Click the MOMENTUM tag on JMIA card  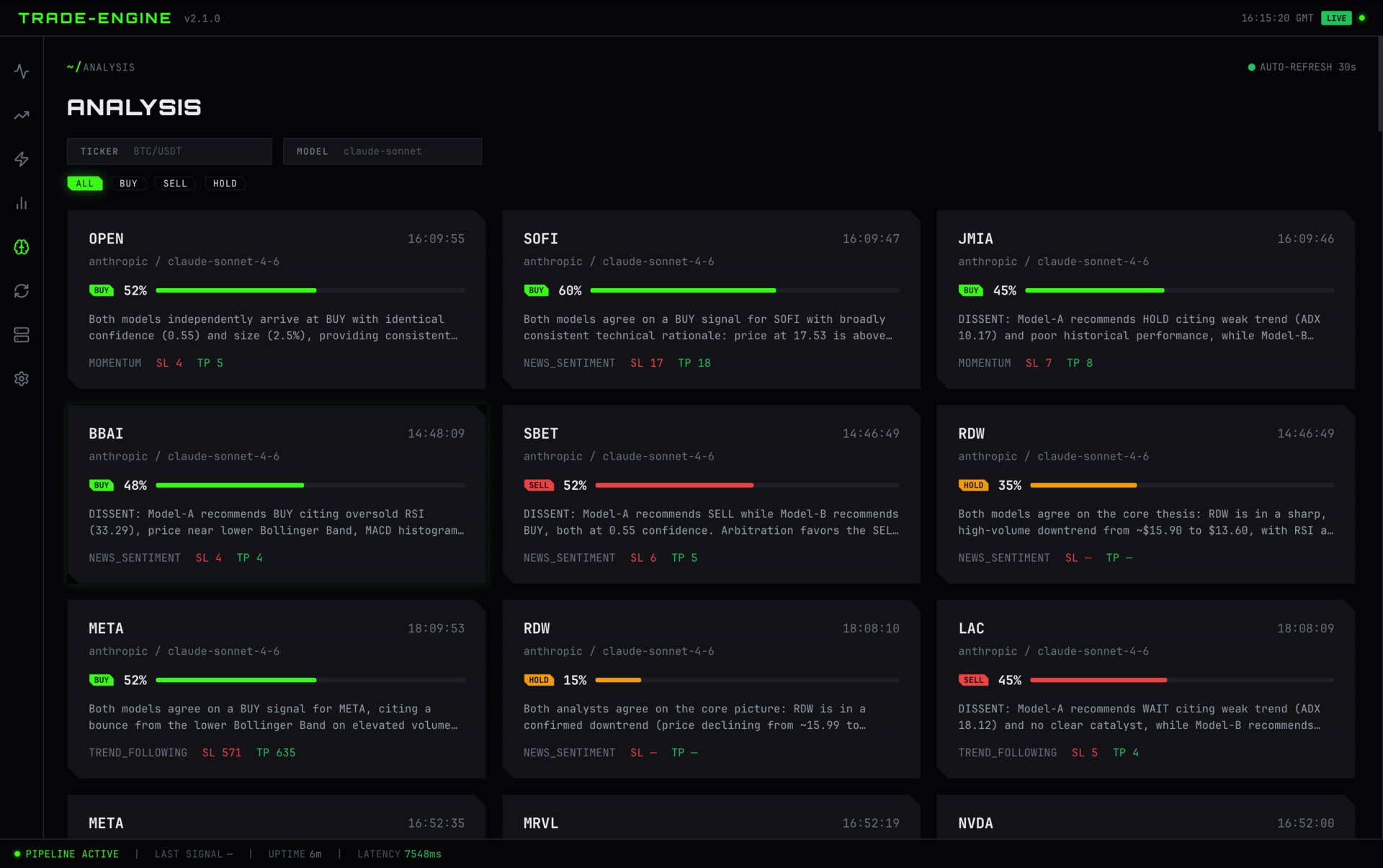point(985,363)
